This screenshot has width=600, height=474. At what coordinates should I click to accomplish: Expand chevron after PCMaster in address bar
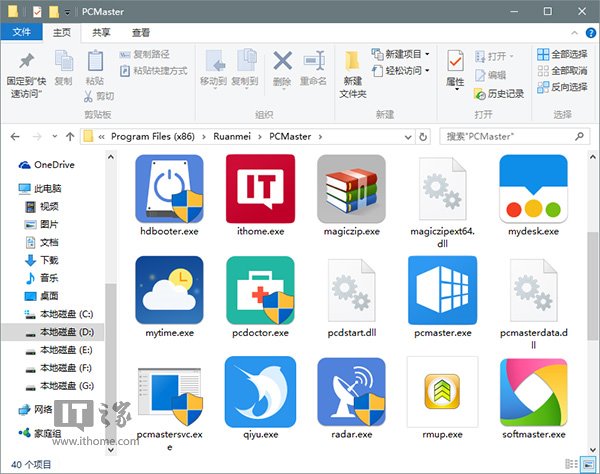(x=320, y=137)
